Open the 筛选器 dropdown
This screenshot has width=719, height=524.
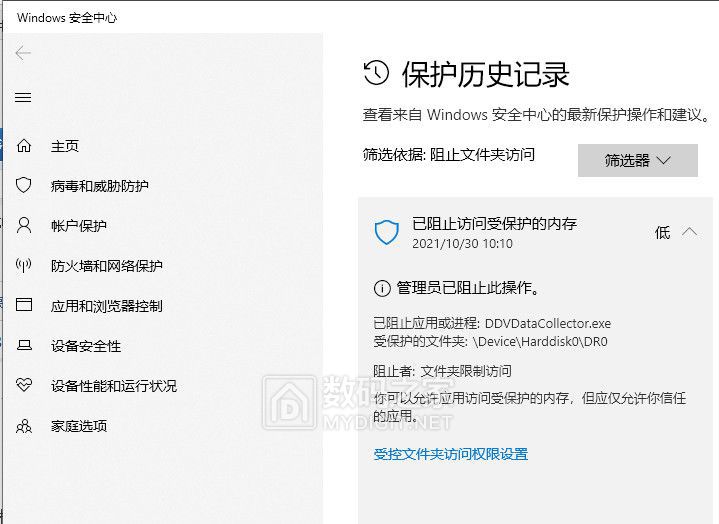click(x=637, y=160)
